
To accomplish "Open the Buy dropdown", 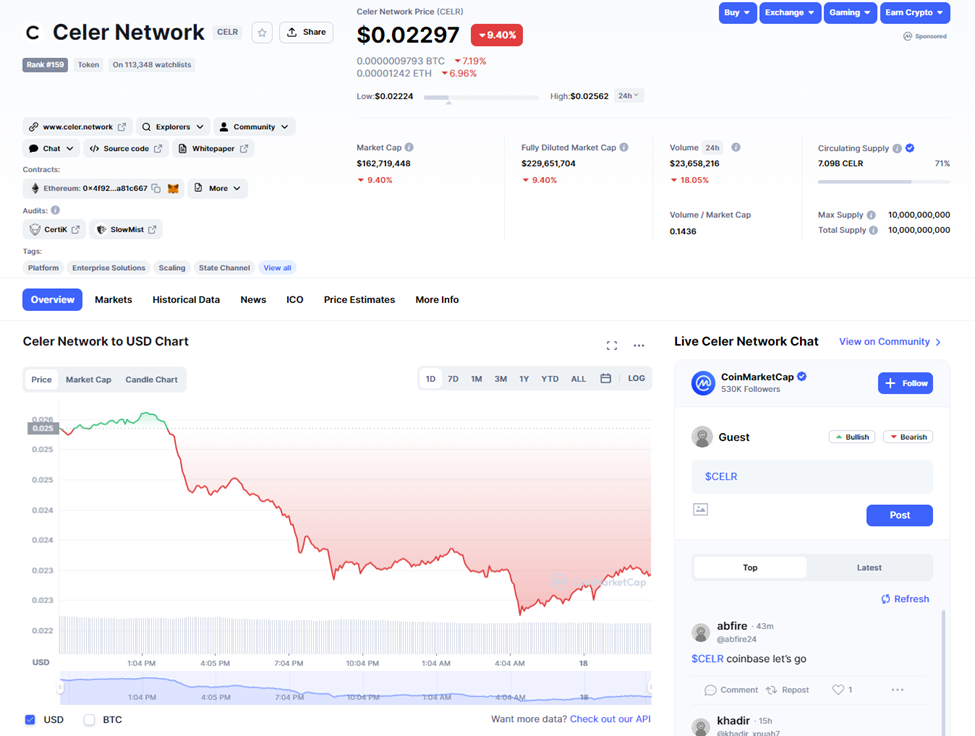I will point(737,12).
